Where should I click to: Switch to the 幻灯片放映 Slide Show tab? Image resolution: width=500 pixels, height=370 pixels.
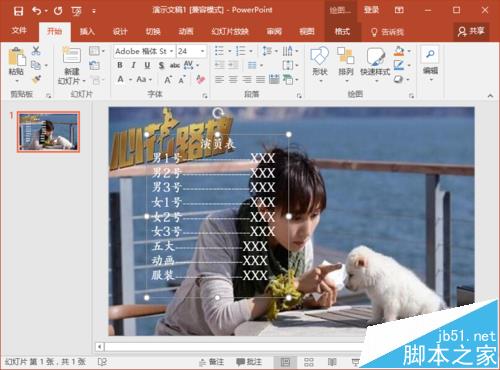point(230,31)
